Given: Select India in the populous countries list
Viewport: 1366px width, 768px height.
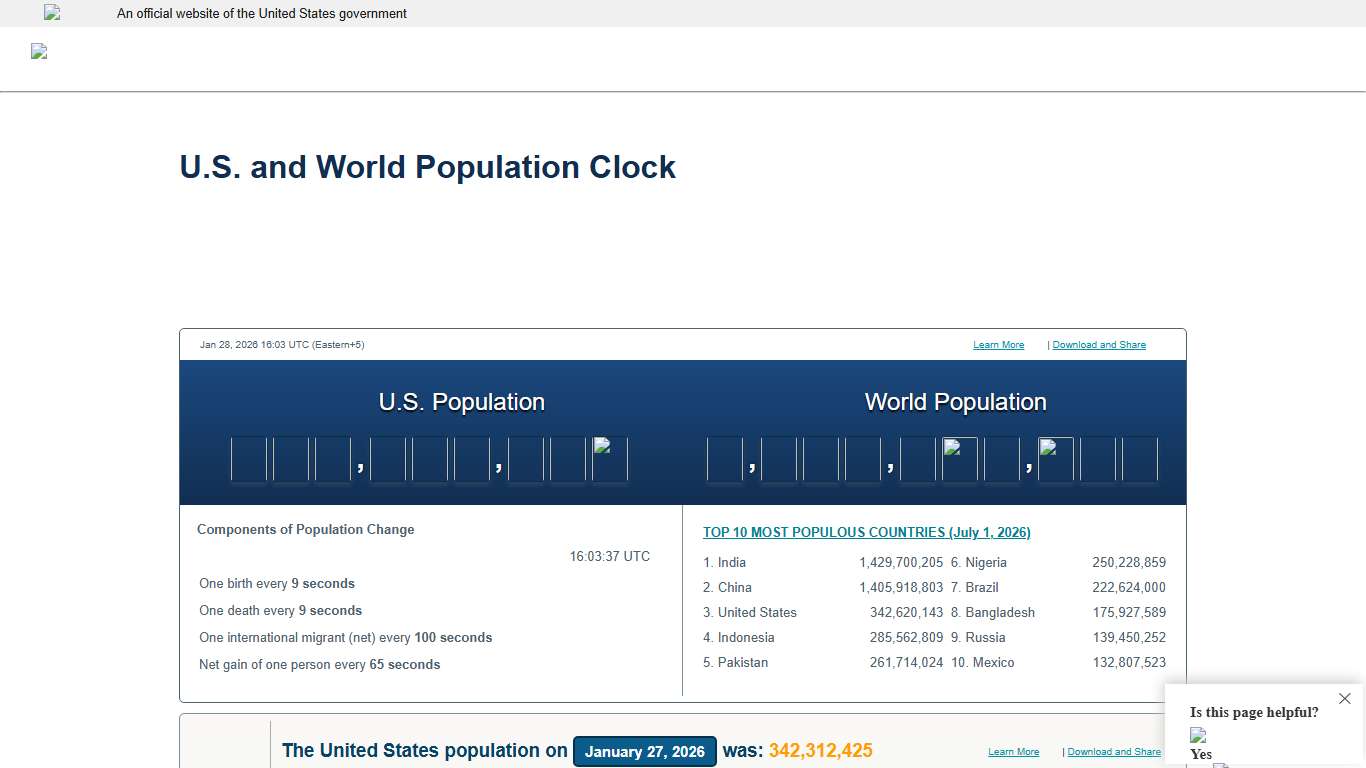Looking at the screenshot, I should (728, 562).
